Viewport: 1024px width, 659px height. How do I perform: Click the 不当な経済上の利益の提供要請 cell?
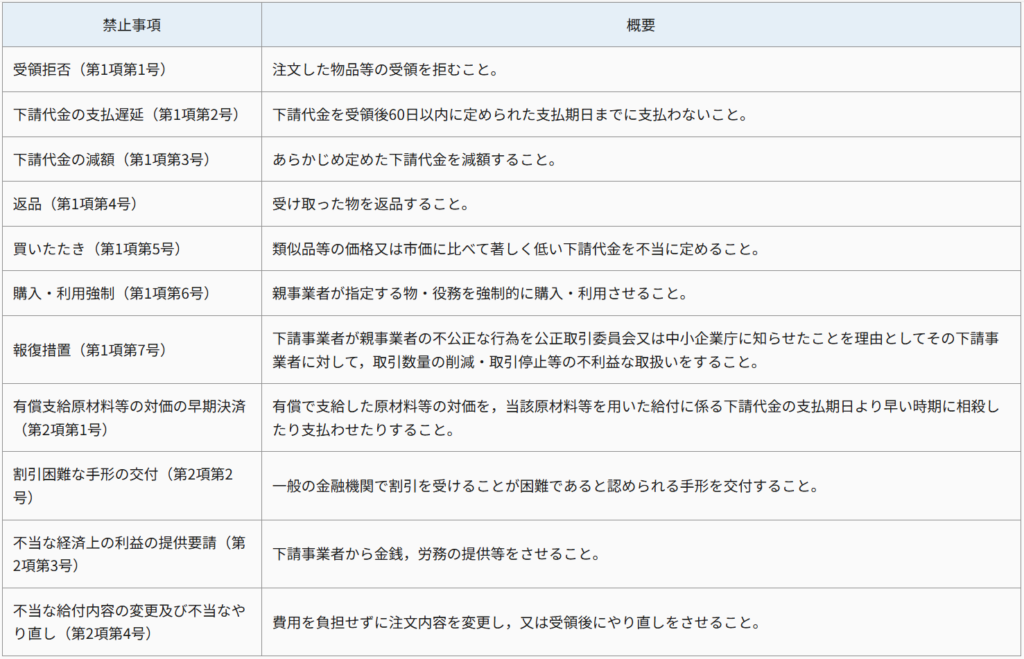(129, 552)
